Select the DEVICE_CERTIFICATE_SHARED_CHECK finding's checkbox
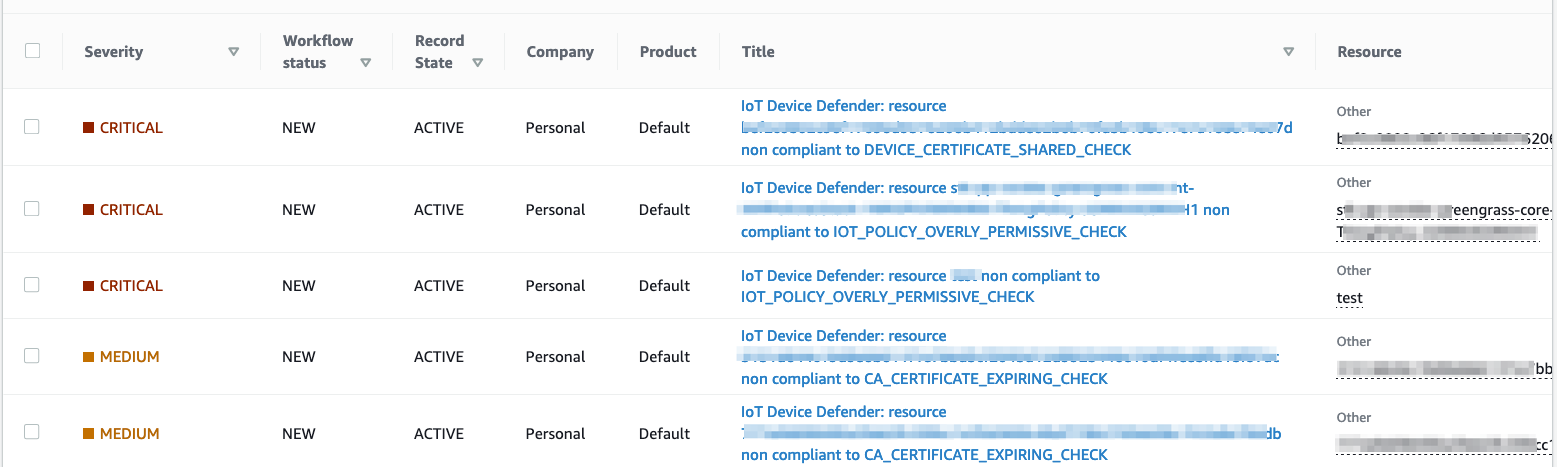 [32, 127]
